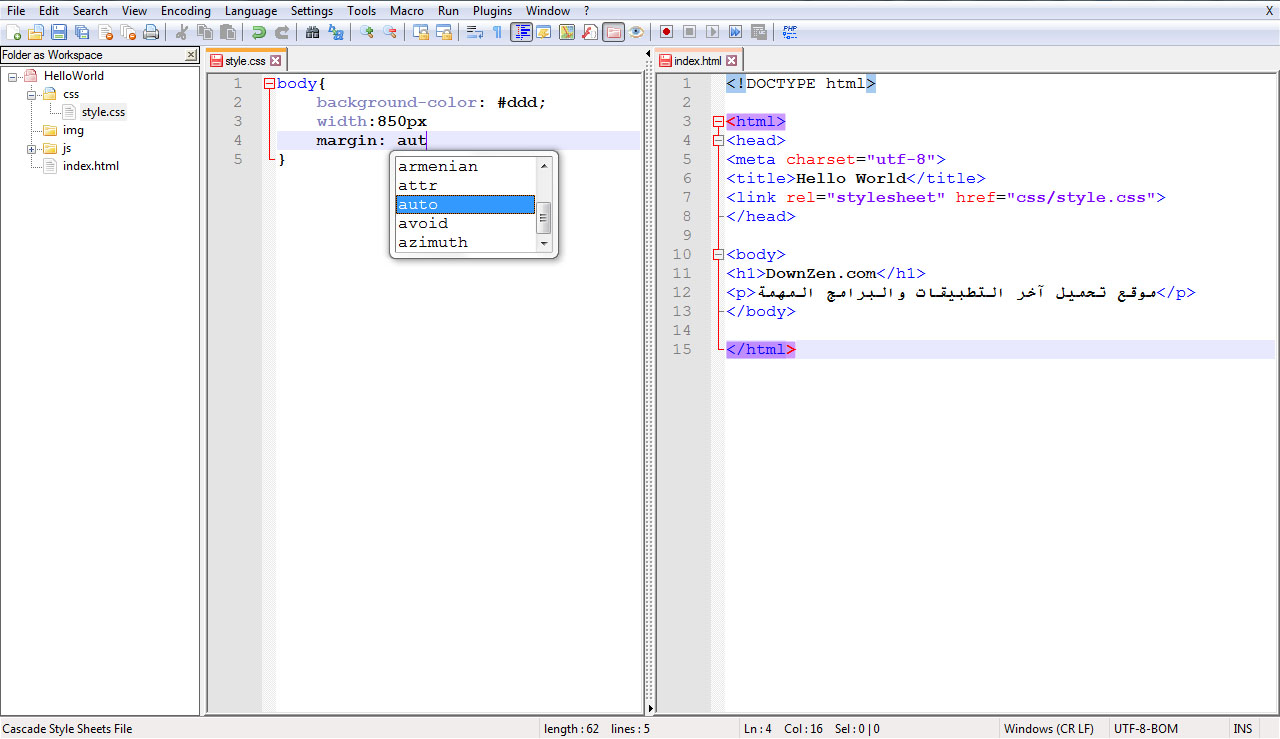Click the Save All toolbar icon
This screenshot has width=1280, height=739.
pyautogui.click(x=82, y=32)
